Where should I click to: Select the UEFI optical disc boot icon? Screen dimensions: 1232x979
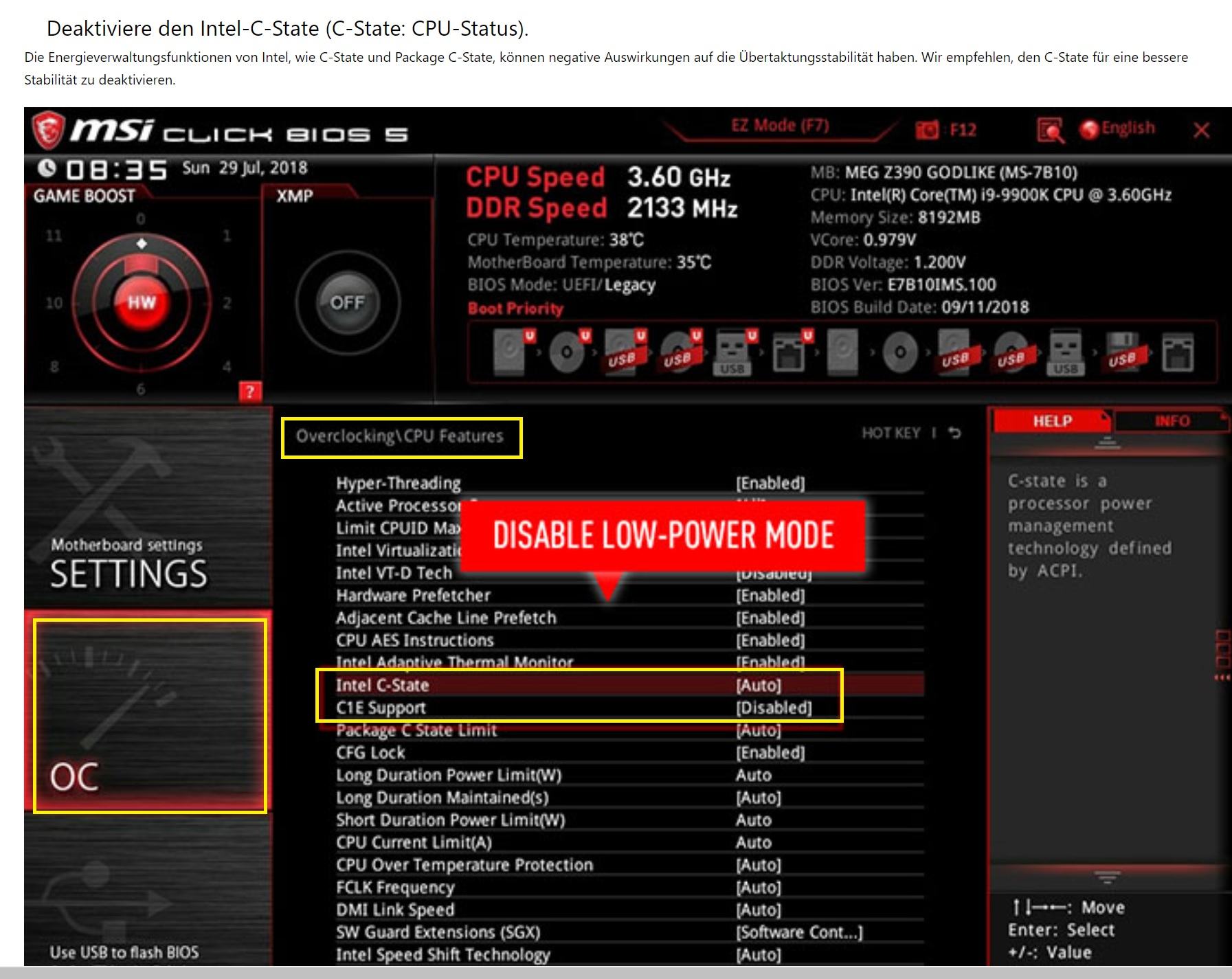(567, 352)
